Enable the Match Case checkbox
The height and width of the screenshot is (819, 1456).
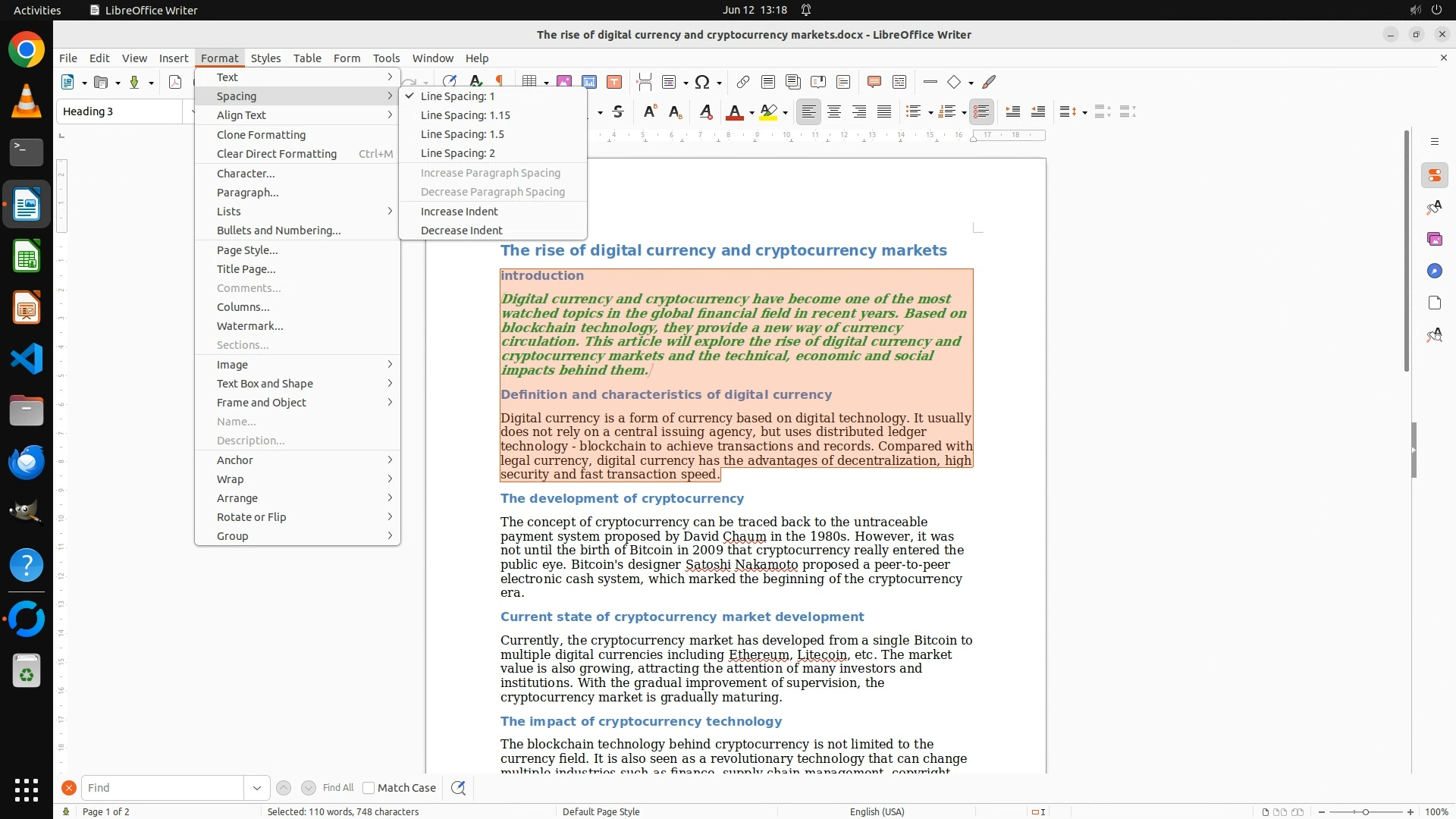click(x=369, y=788)
